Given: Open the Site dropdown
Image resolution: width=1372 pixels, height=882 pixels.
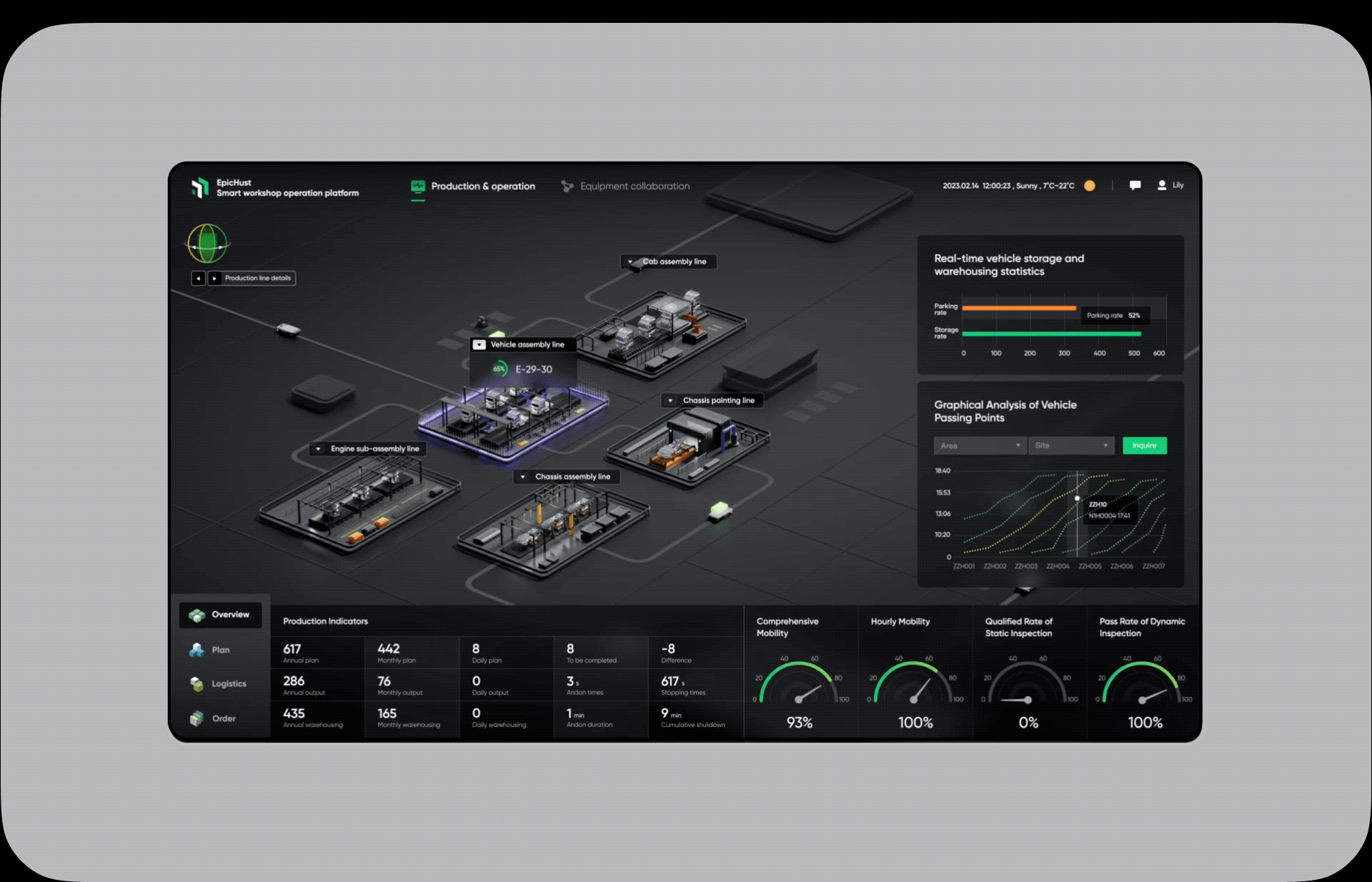Looking at the screenshot, I should (1071, 445).
